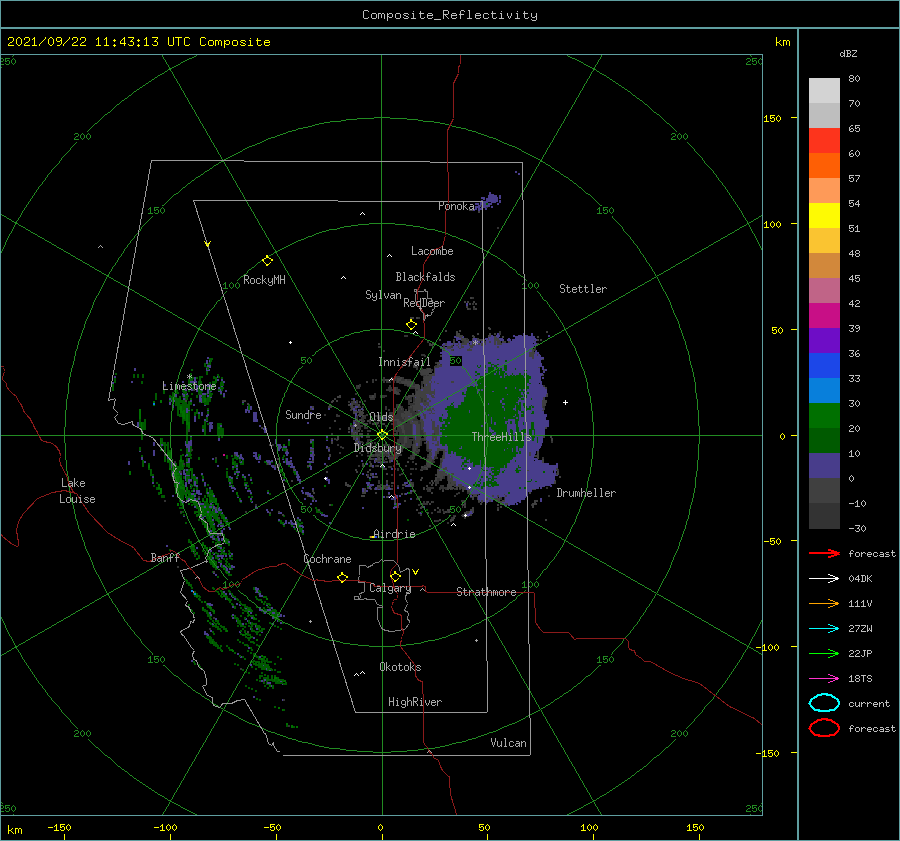Image resolution: width=900 pixels, height=841 pixels.
Task: Click the Calgary city label
Action: [390, 588]
